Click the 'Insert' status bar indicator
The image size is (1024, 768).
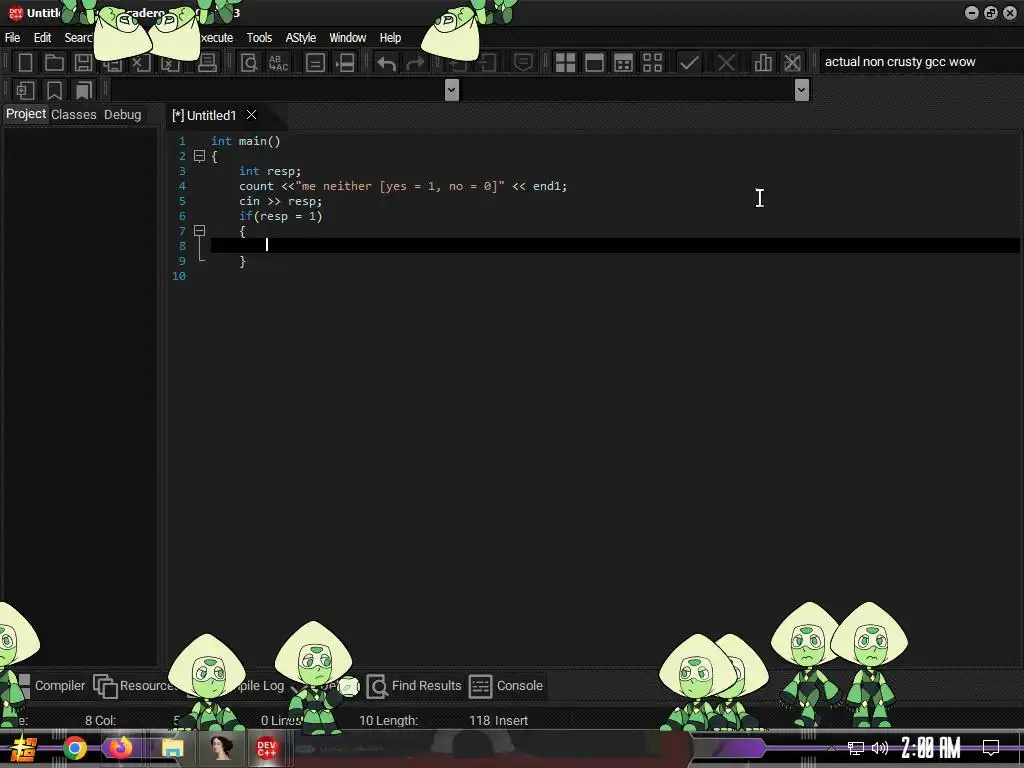(512, 720)
